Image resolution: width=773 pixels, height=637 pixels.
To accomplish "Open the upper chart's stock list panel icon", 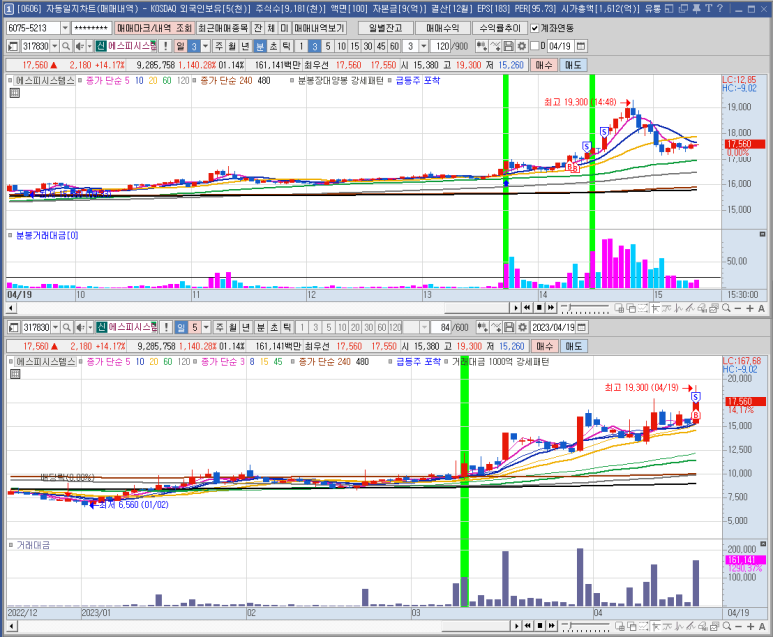I will (13, 46).
